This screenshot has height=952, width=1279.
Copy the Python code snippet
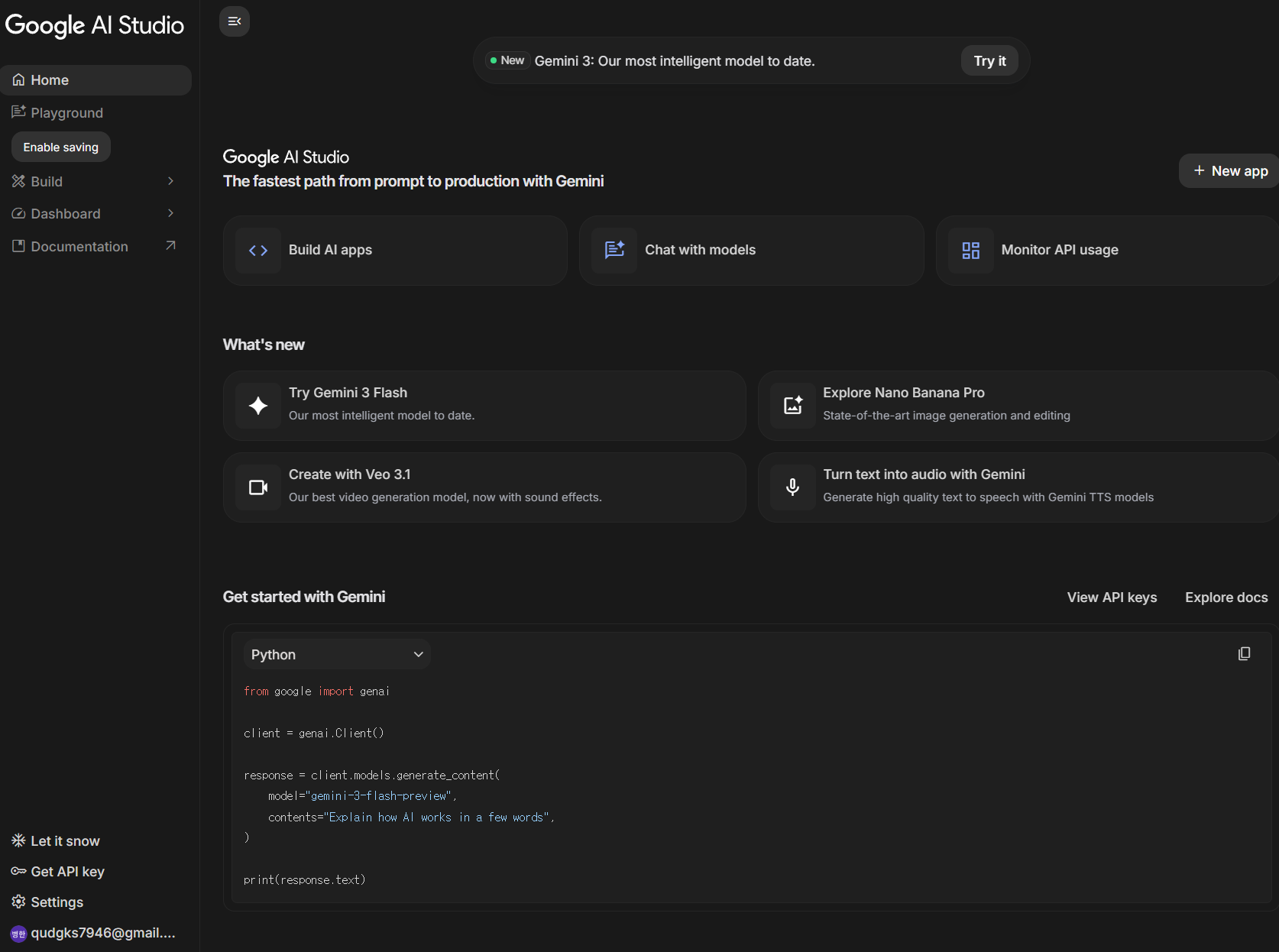point(1244,654)
